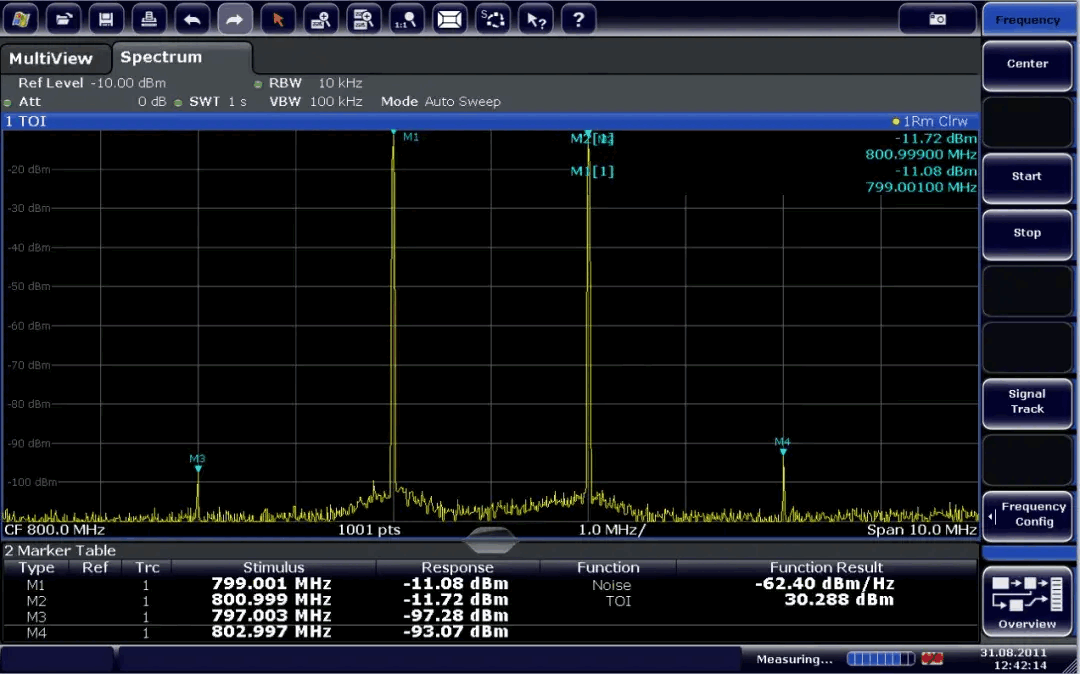
Task: Click the window splitter handle below diagram
Action: click(x=490, y=541)
